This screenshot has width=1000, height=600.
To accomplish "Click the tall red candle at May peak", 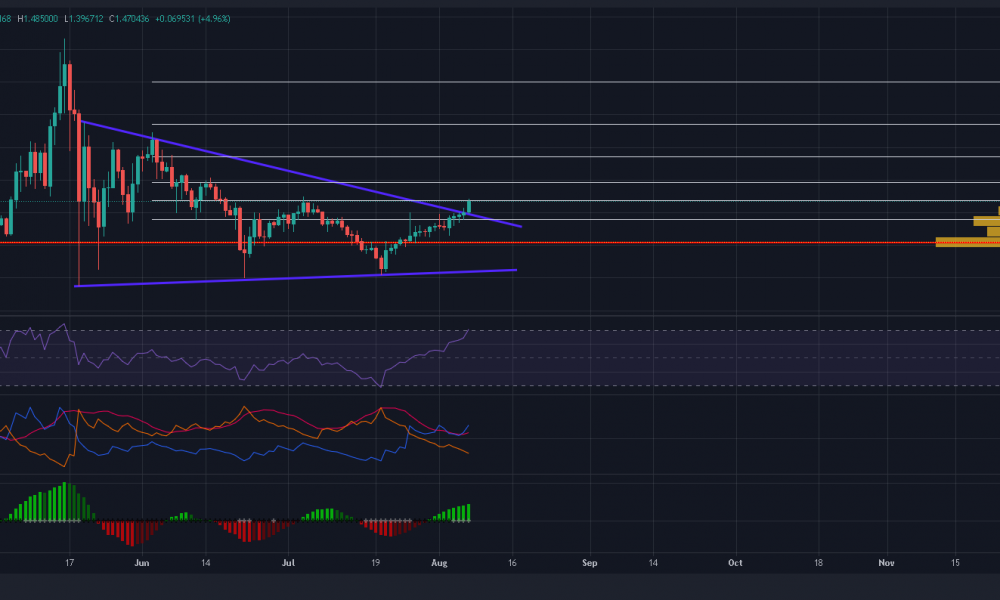I will (70, 87).
